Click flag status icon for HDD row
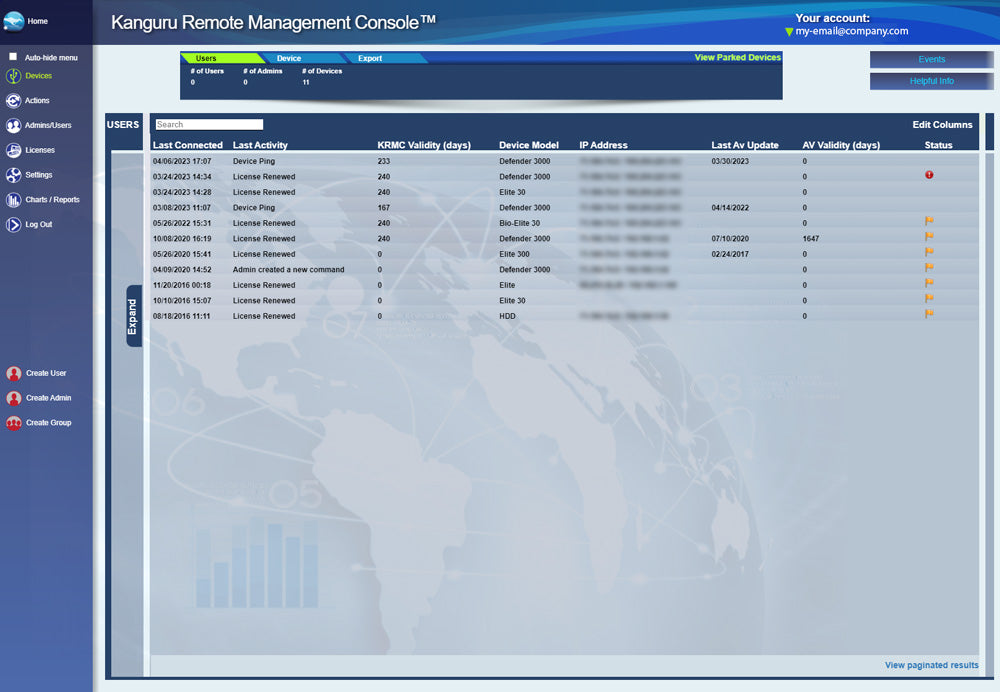Image resolution: width=1000 pixels, height=692 pixels. (929, 314)
